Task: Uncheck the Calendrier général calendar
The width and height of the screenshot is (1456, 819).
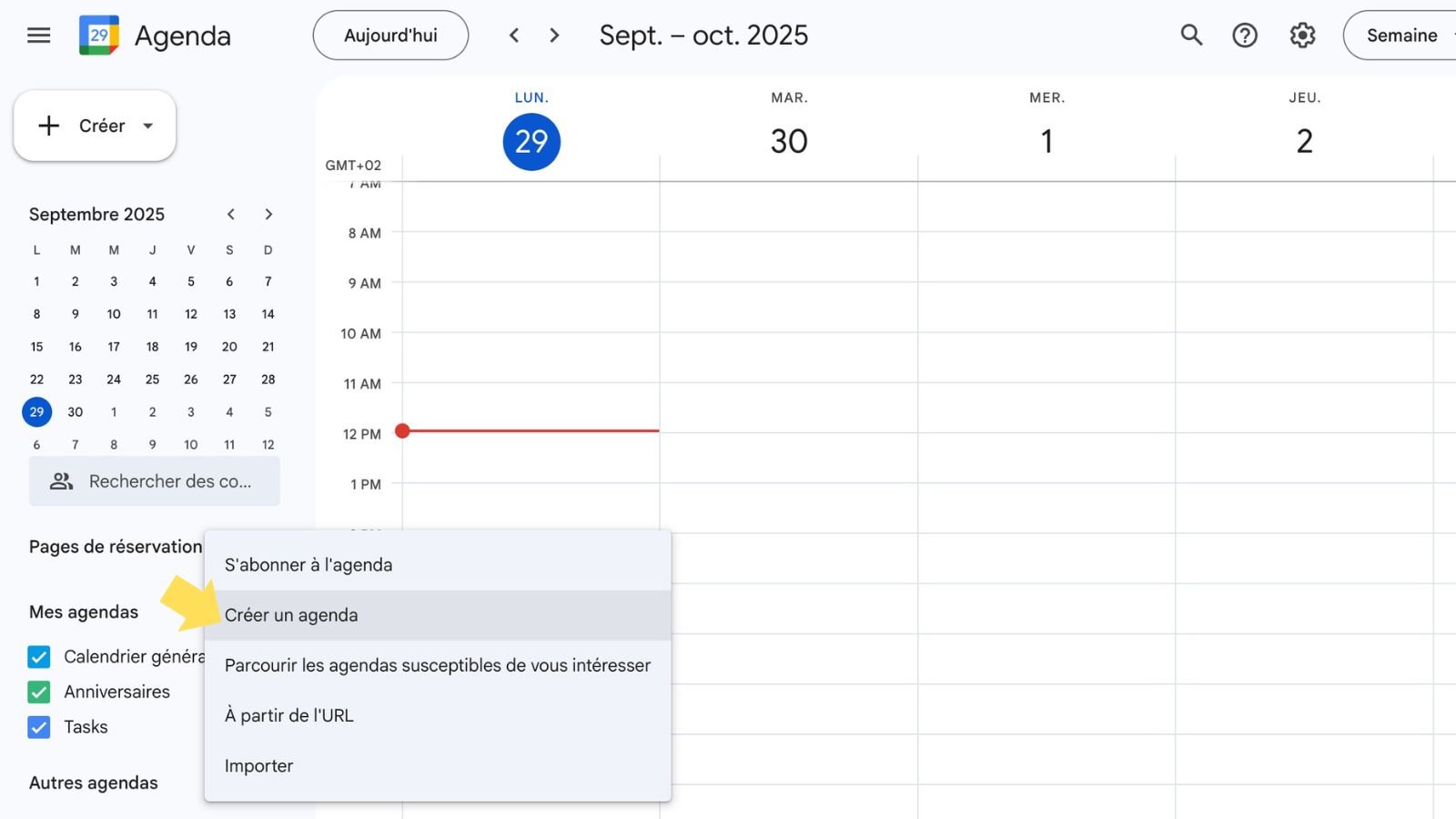Action: [x=37, y=656]
